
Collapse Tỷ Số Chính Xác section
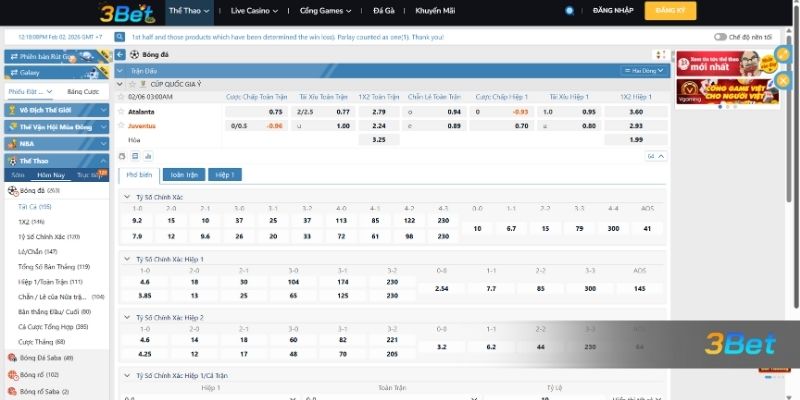(127, 197)
